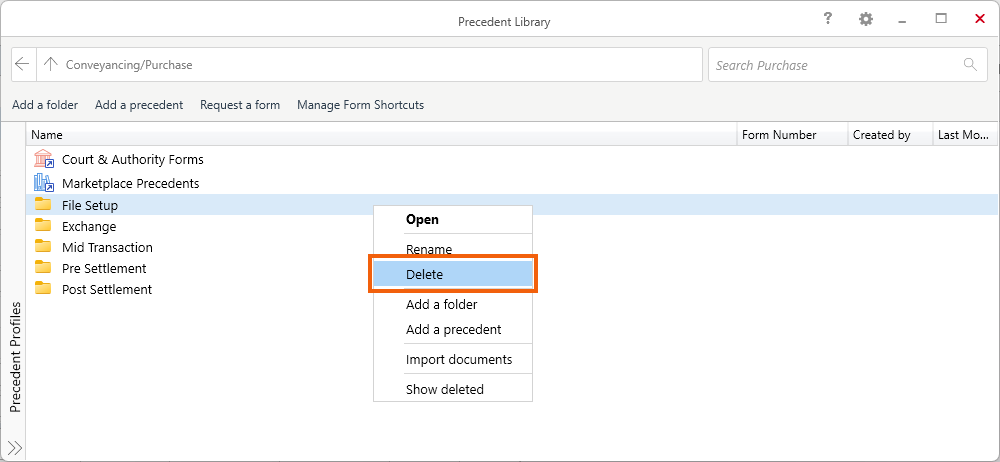The image size is (1000, 462).
Task: Click the back arrow navigation icon
Action: tap(23, 65)
